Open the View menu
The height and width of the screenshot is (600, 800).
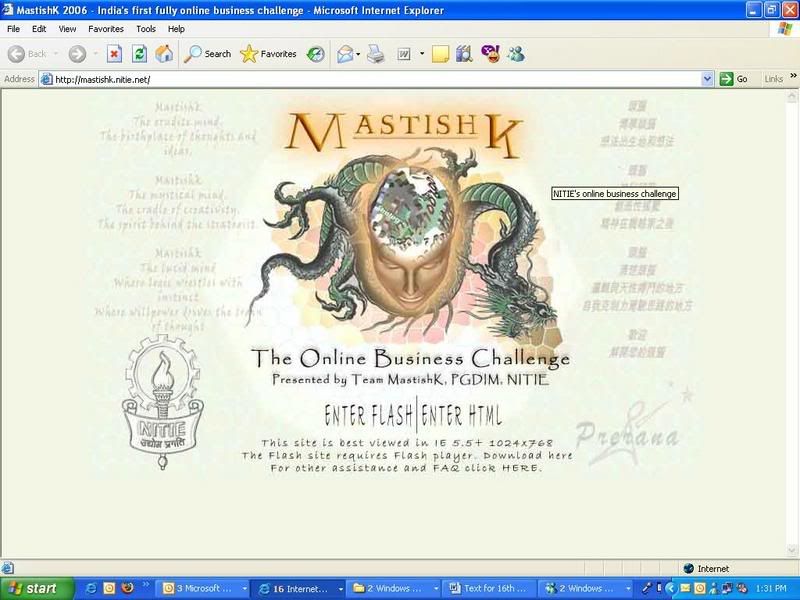tap(67, 29)
